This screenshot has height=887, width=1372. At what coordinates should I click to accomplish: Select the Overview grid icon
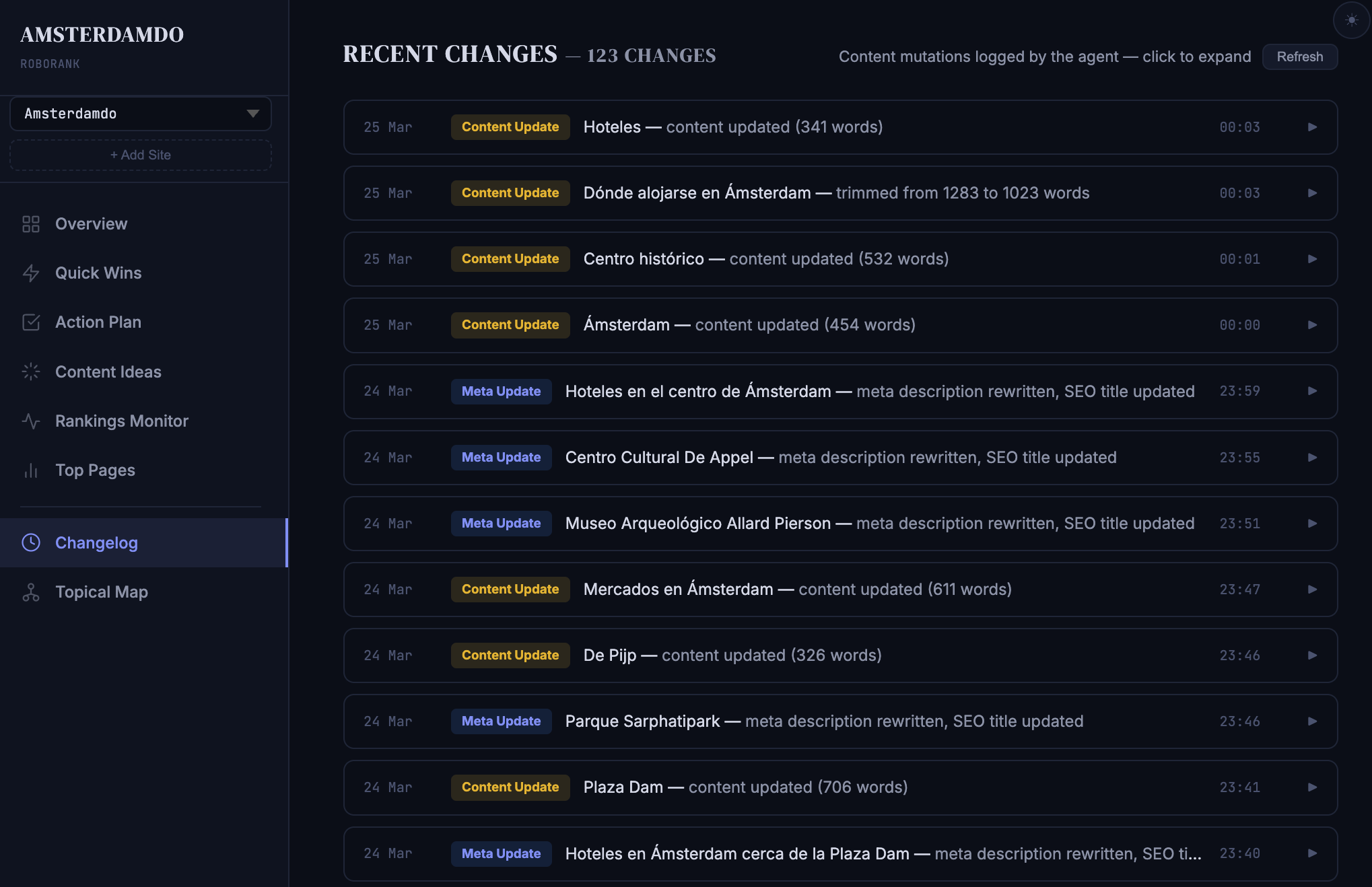coord(32,223)
